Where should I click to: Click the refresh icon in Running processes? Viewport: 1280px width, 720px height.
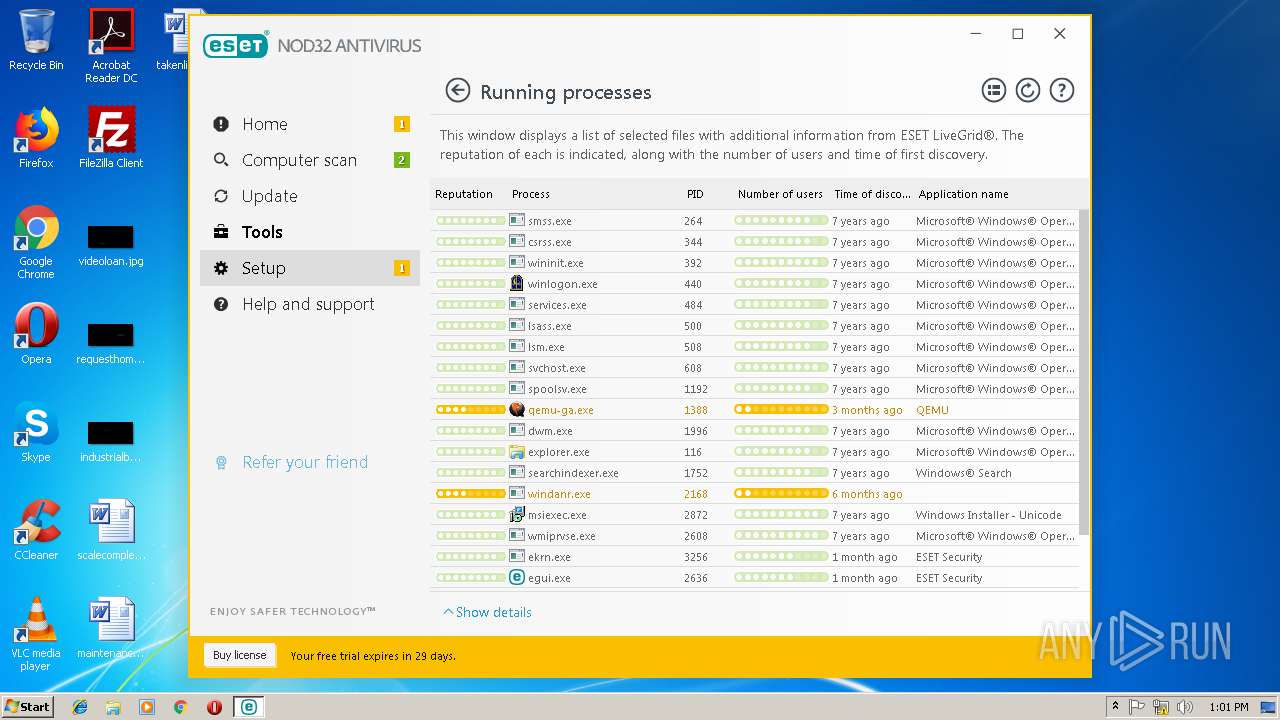pos(1027,91)
